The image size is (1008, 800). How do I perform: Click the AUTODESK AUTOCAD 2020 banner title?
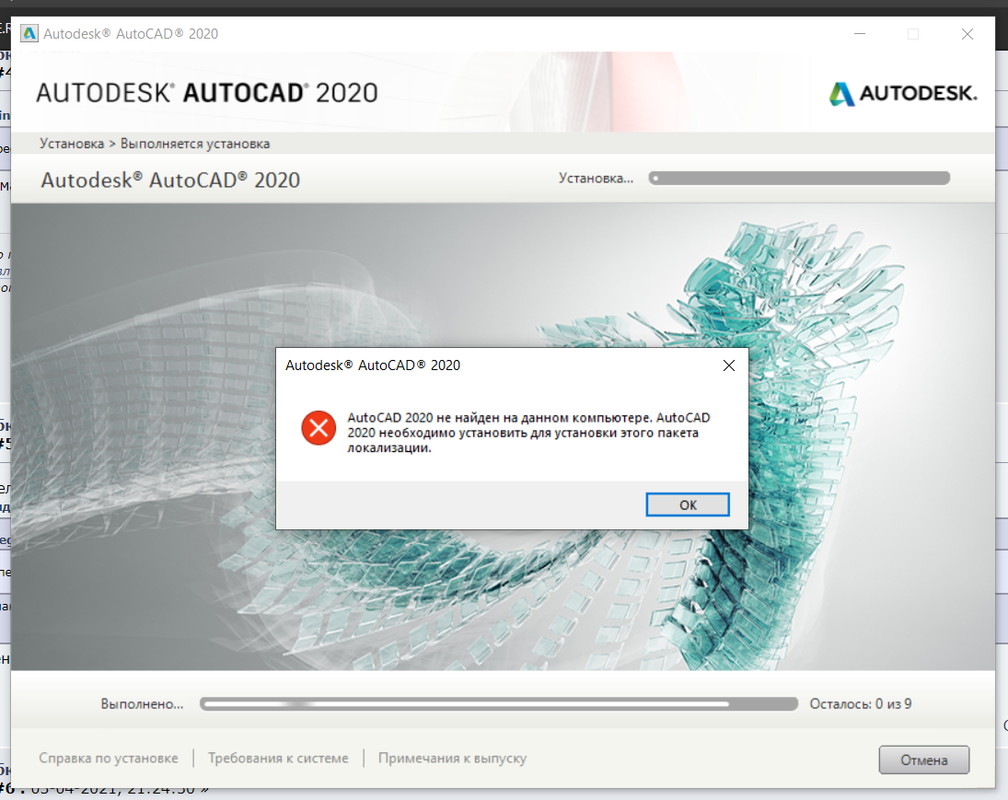click(206, 93)
